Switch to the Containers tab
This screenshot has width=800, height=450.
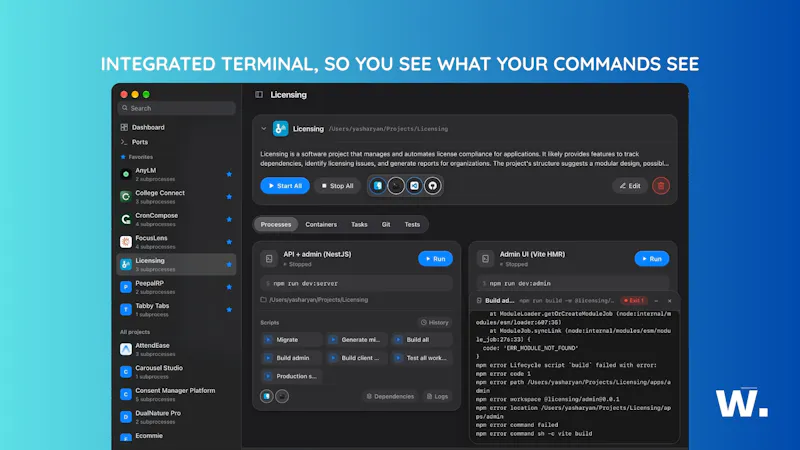[x=321, y=224]
